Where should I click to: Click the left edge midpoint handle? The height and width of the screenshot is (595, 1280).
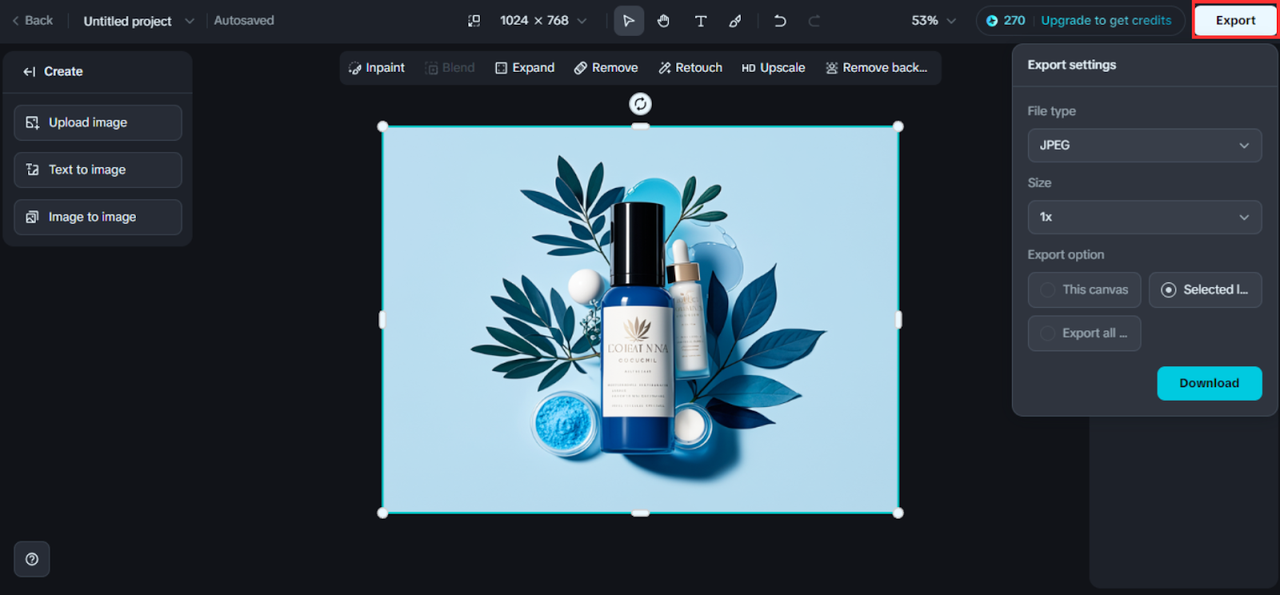tap(382, 320)
